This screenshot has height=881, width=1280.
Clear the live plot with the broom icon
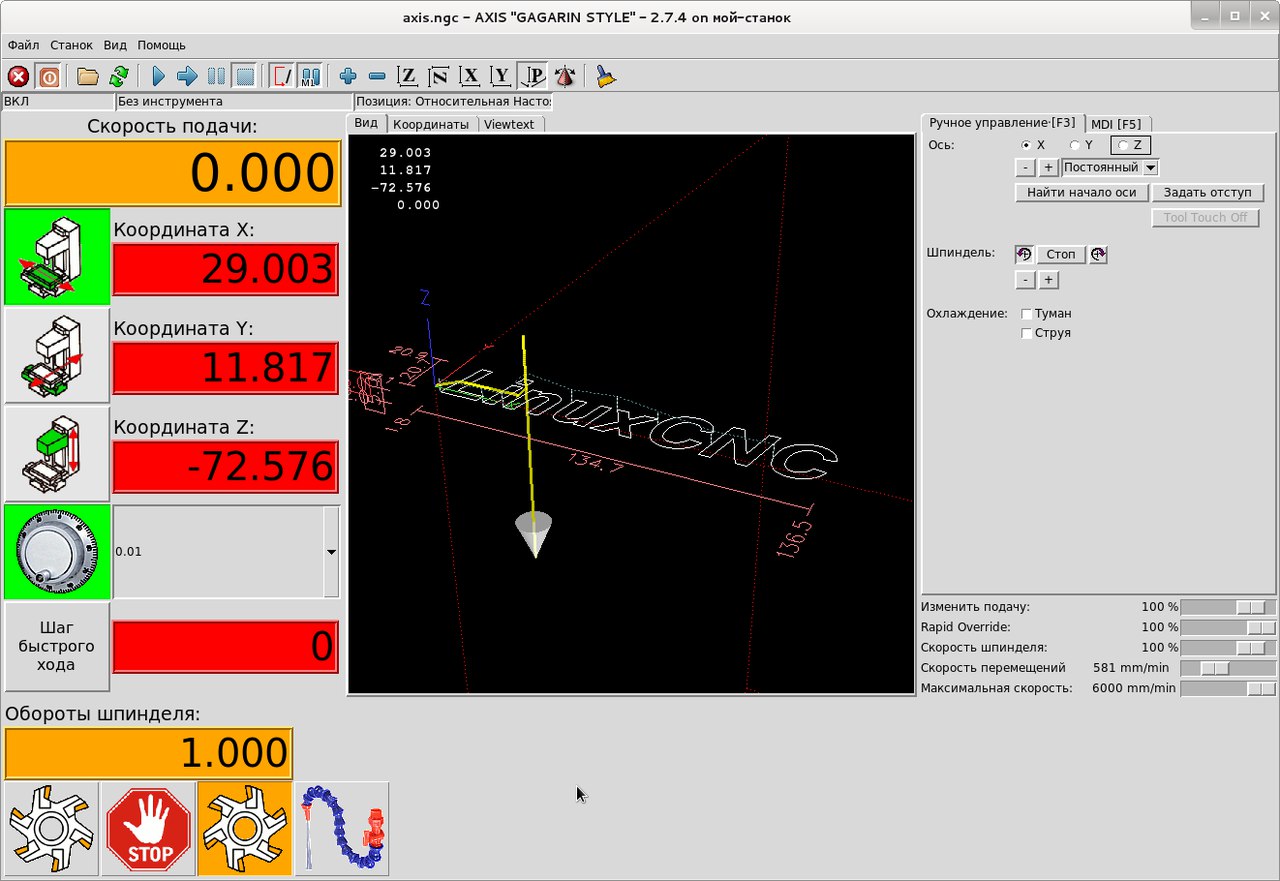pyautogui.click(x=605, y=76)
